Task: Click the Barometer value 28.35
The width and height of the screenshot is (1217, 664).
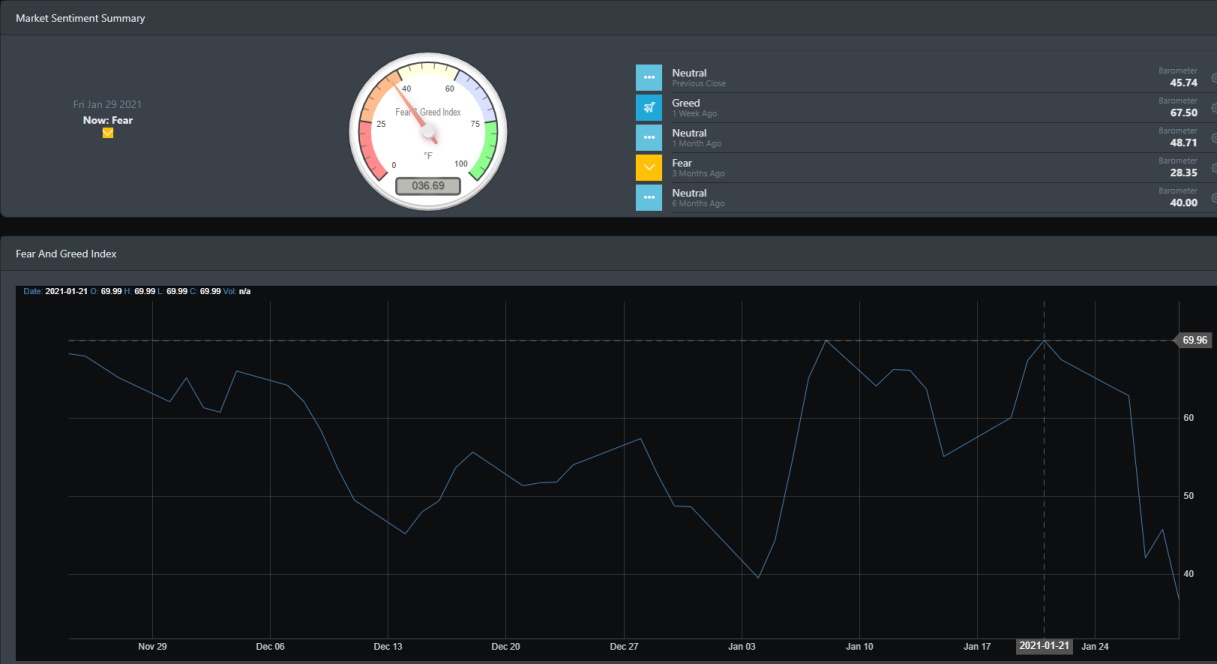Action: coord(1183,173)
